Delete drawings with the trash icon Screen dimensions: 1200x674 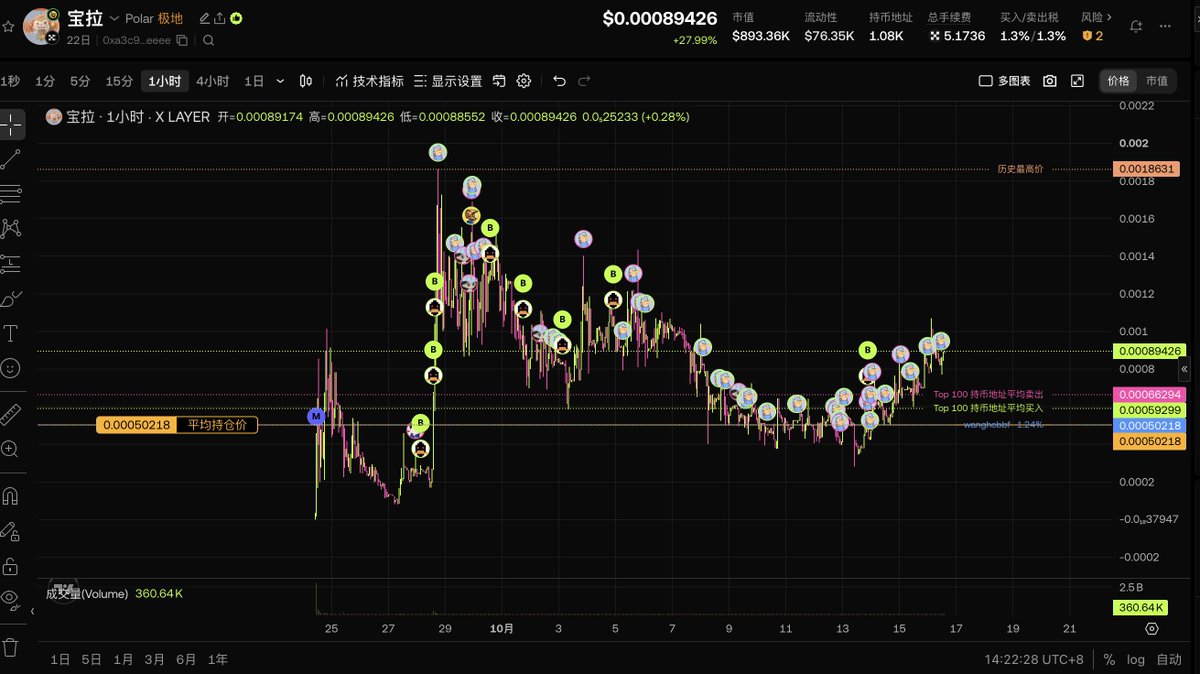point(11,646)
